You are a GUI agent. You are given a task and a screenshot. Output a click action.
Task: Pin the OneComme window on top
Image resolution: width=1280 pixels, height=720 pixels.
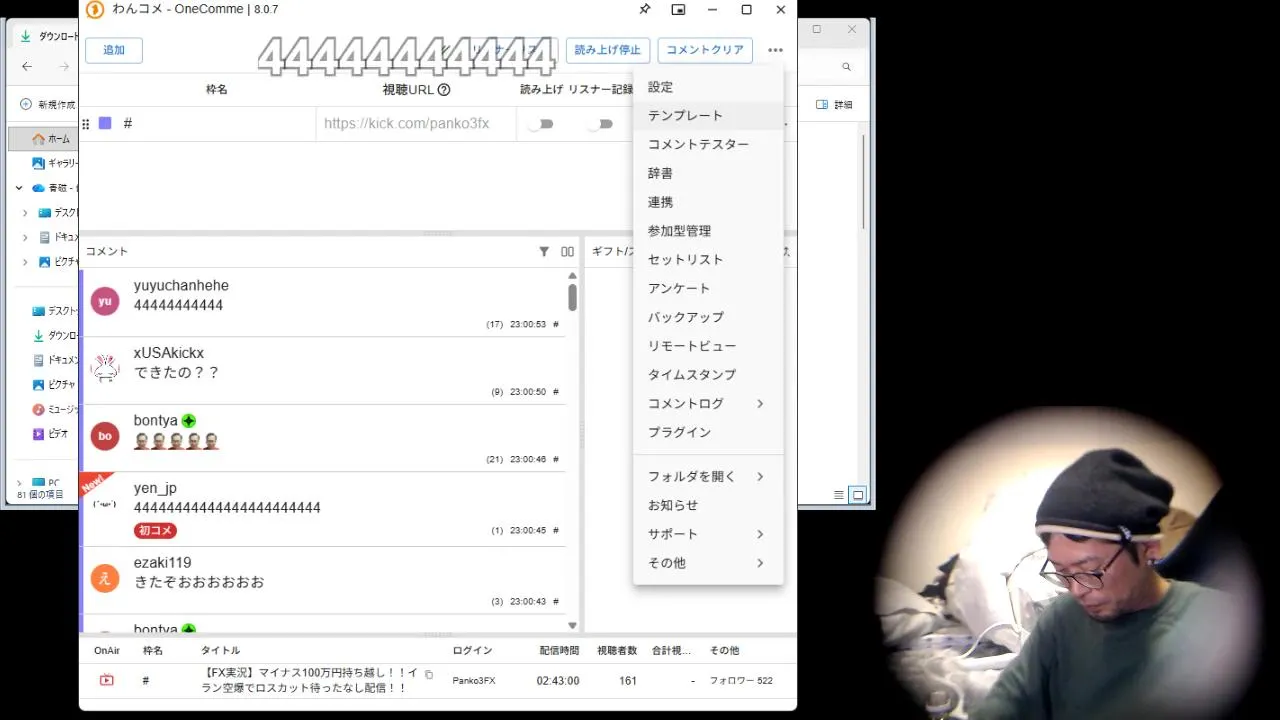coord(644,10)
